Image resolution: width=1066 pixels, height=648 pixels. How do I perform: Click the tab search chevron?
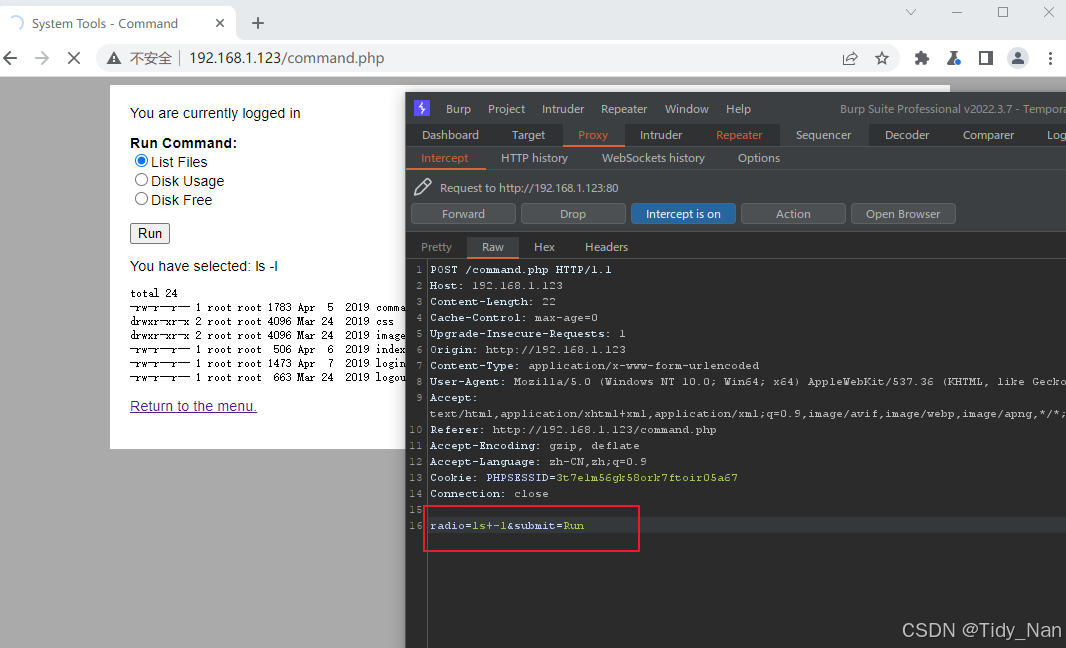point(911,12)
